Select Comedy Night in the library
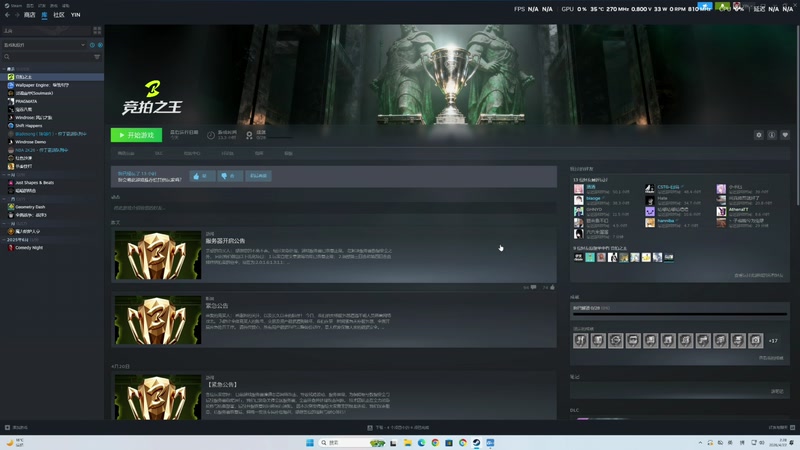Image resolution: width=800 pixels, height=450 pixels. point(29,247)
